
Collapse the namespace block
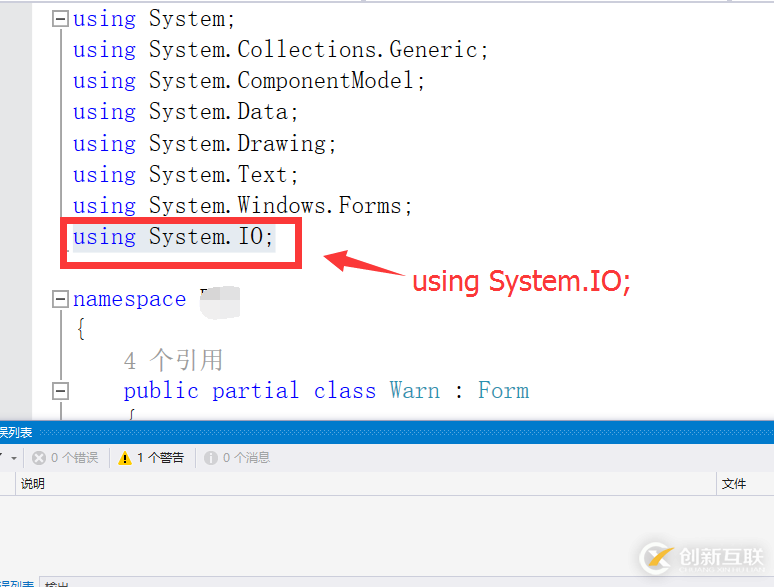click(60, 299)
